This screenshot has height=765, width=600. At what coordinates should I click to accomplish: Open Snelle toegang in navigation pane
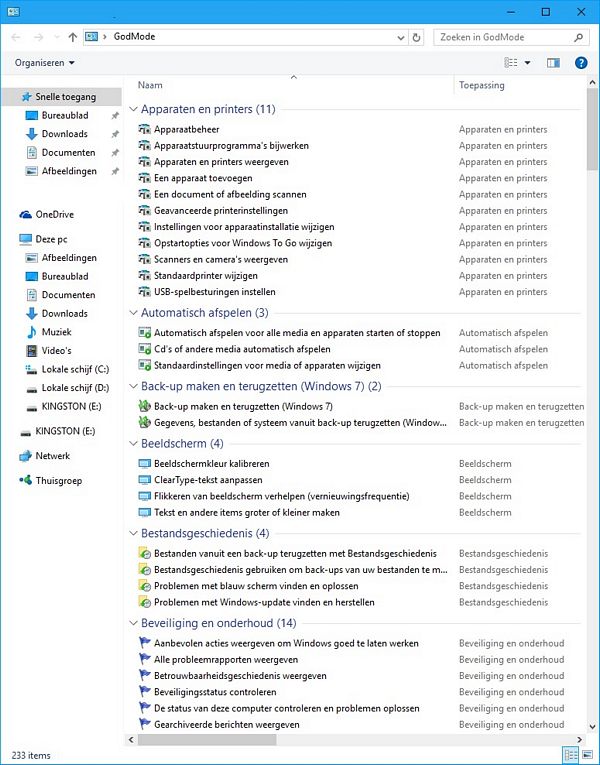(65, 97)
